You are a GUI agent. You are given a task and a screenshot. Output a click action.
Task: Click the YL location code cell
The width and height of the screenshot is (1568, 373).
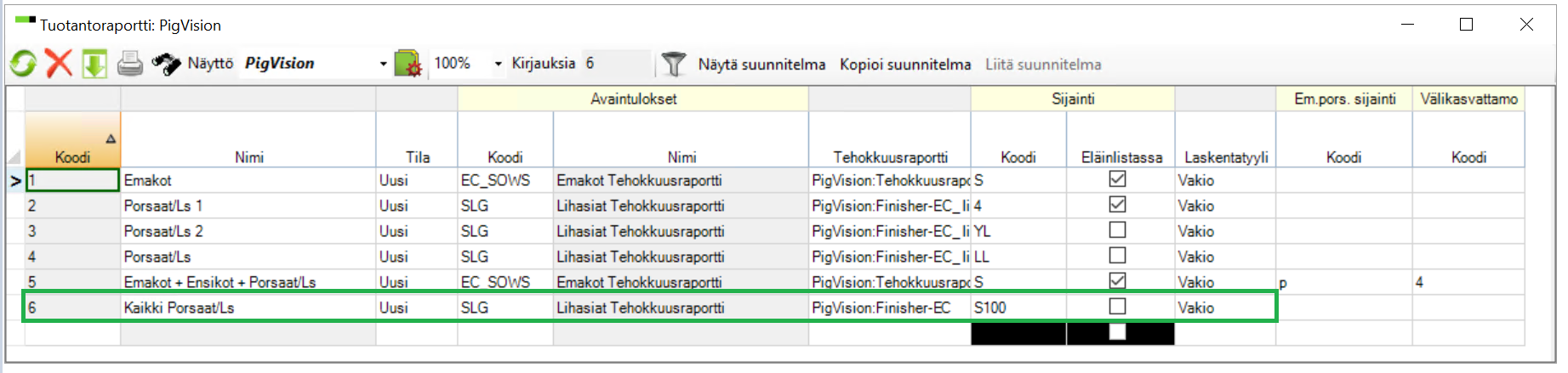(x=1018, y=231)
